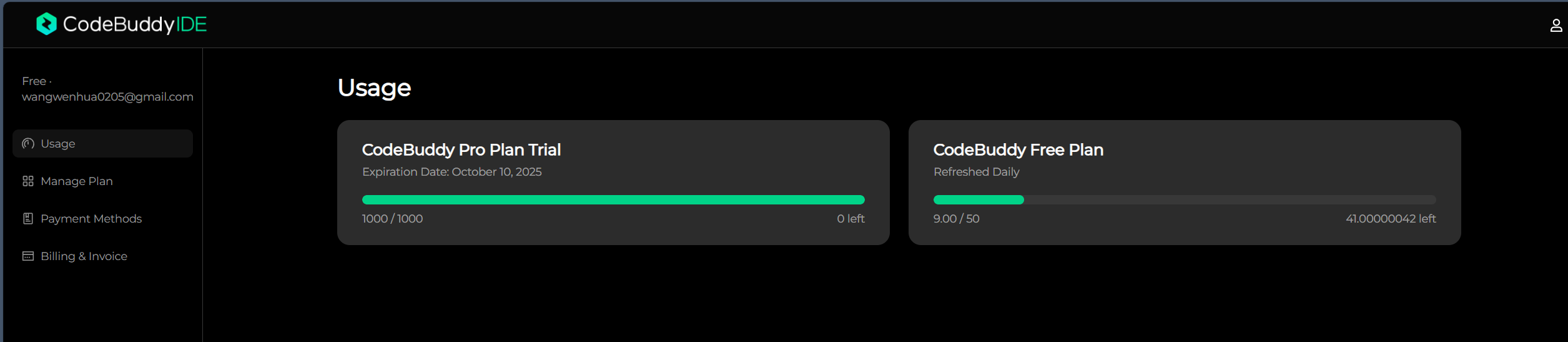Click the Payment Methods receipt icon
The width and height of the screenshot is (1568, 342).
point(28,218)
